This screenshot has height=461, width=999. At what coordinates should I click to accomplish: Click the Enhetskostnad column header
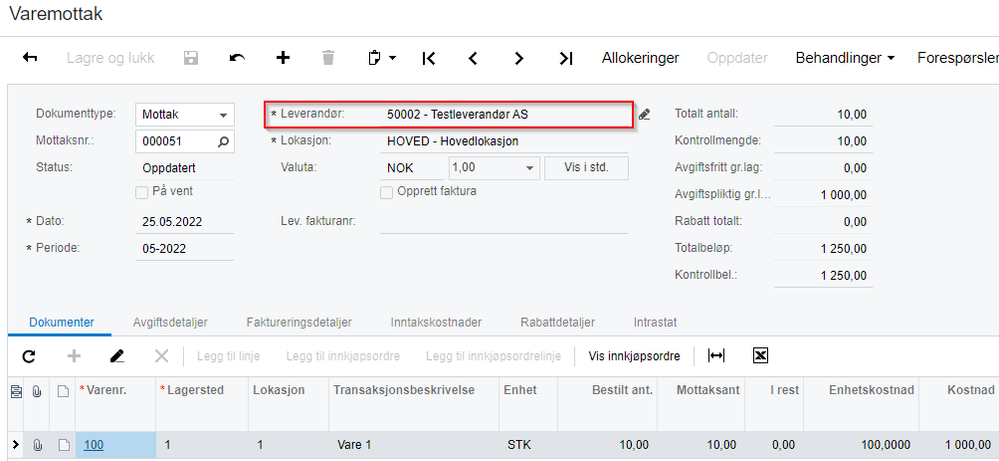[863, 404]
